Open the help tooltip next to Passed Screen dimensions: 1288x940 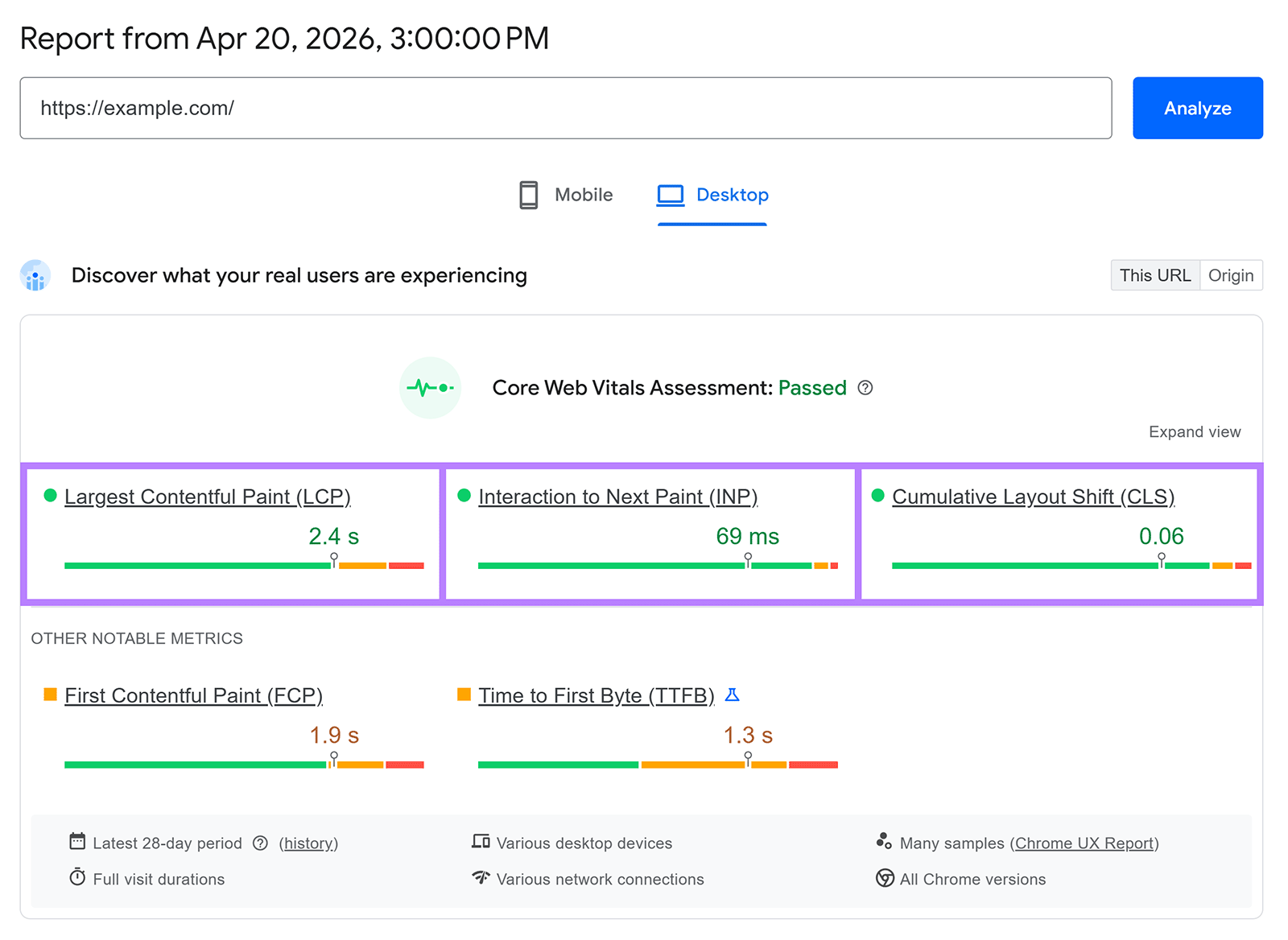coord(865,388)
